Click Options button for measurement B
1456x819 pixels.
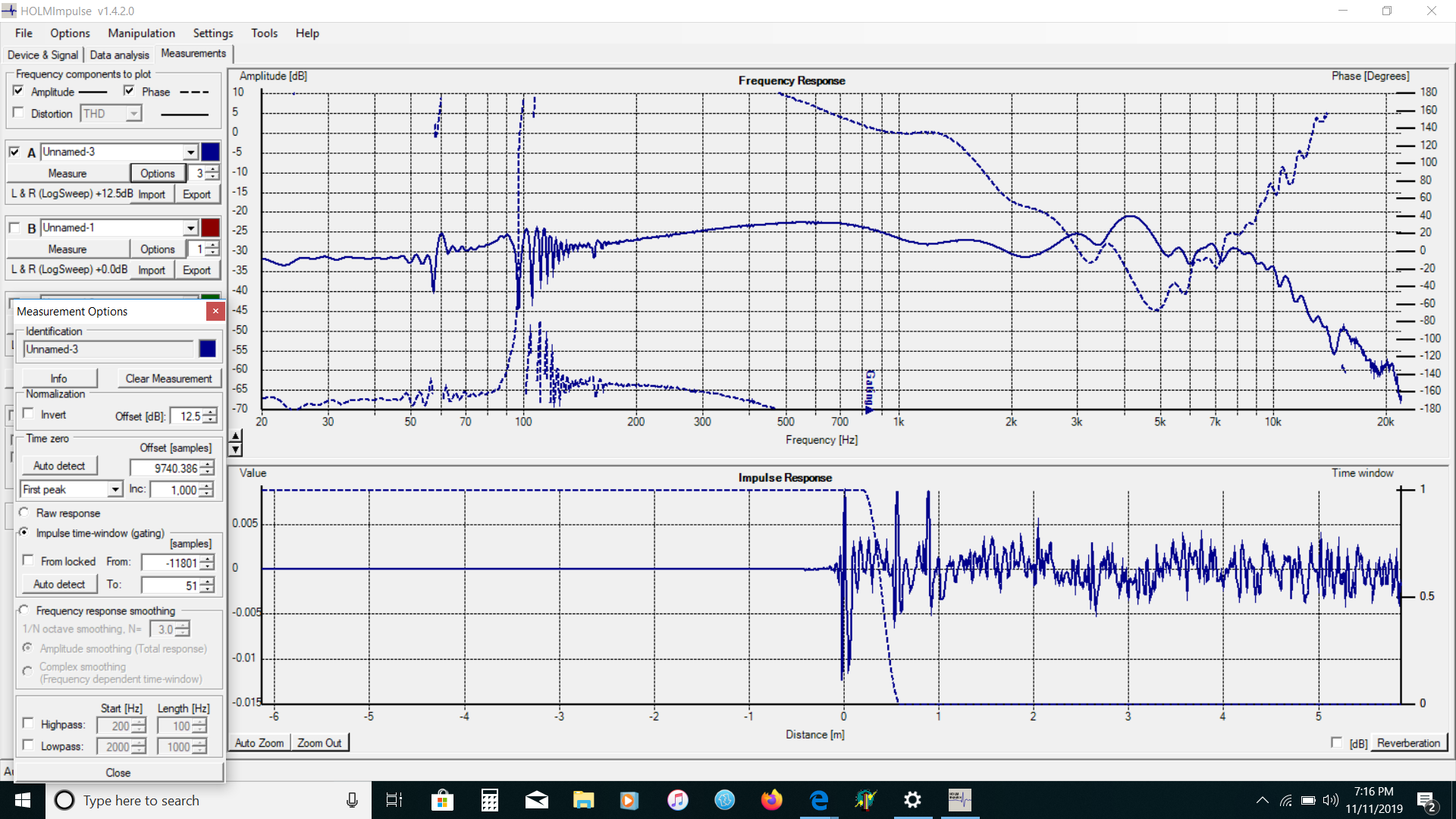tap(158, 249)
